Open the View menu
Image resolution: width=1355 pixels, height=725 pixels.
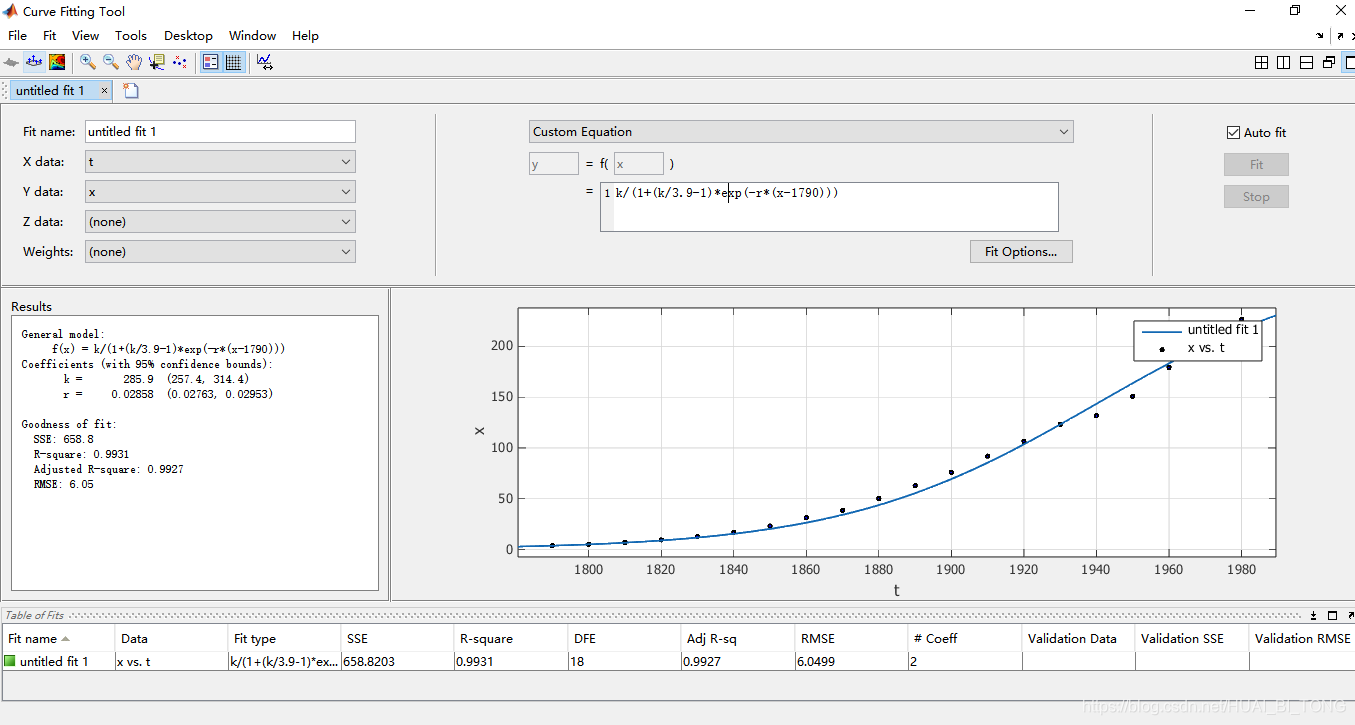coord(86,35)
